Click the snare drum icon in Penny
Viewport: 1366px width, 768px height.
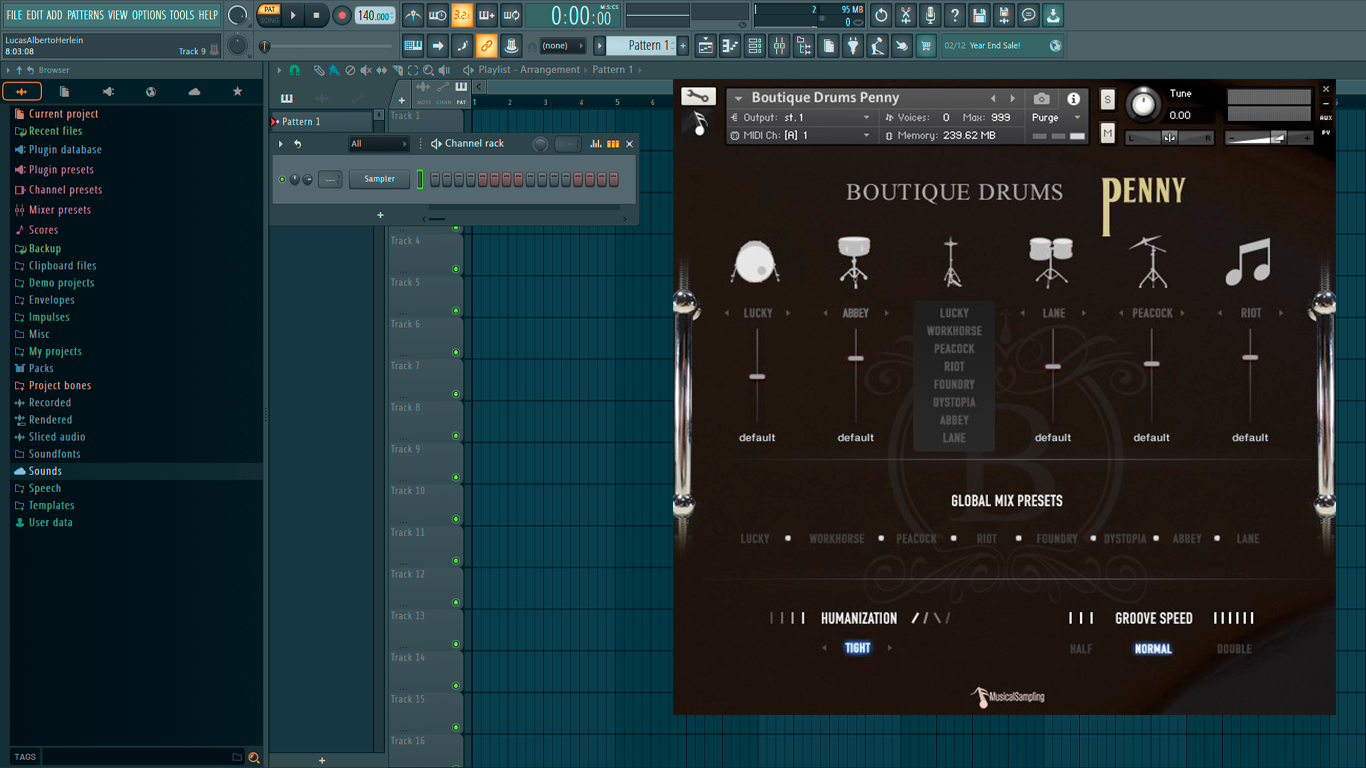coord(855,261)
